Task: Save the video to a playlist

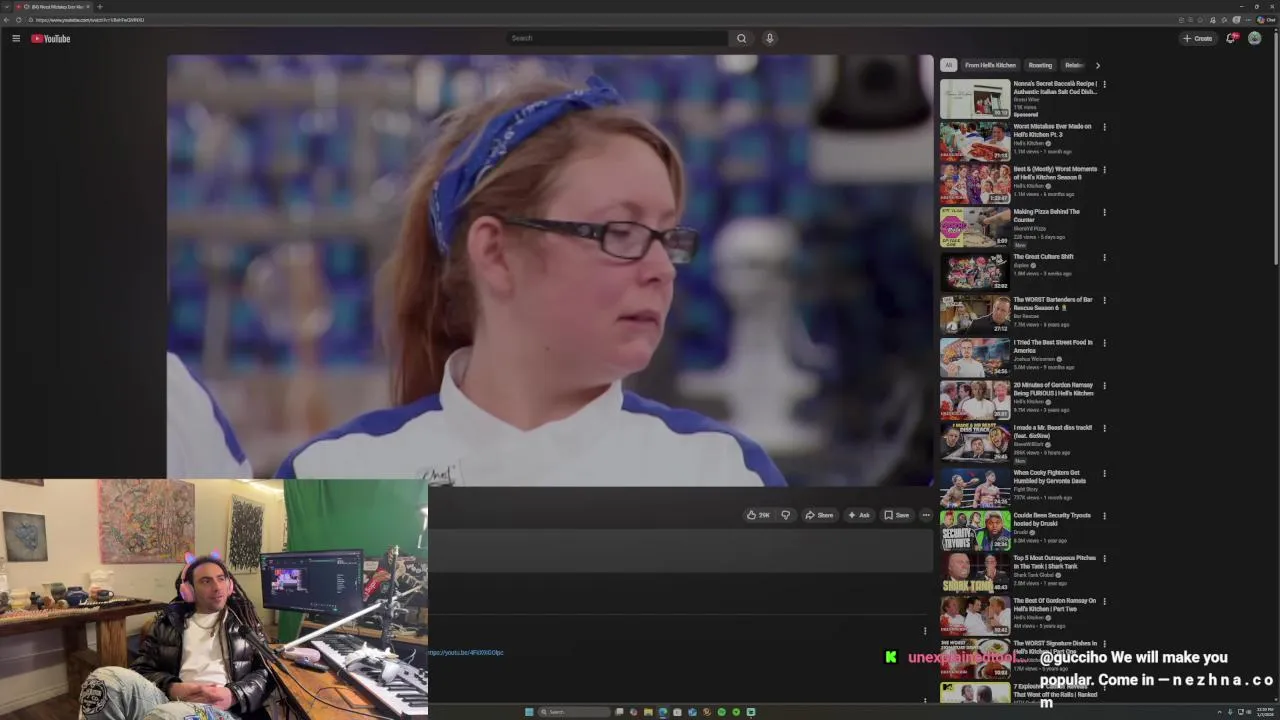Action: click(897, 515)
